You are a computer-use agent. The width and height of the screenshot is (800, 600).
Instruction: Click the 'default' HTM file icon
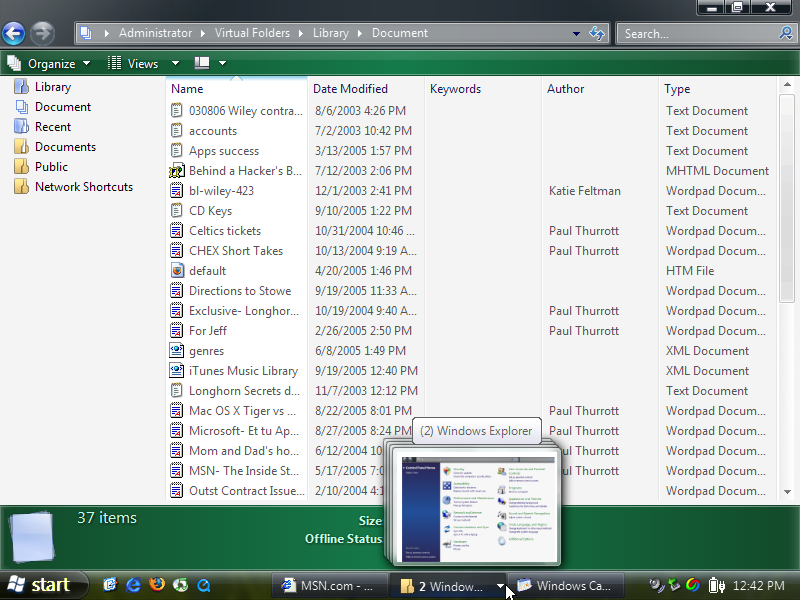[177, 271]
